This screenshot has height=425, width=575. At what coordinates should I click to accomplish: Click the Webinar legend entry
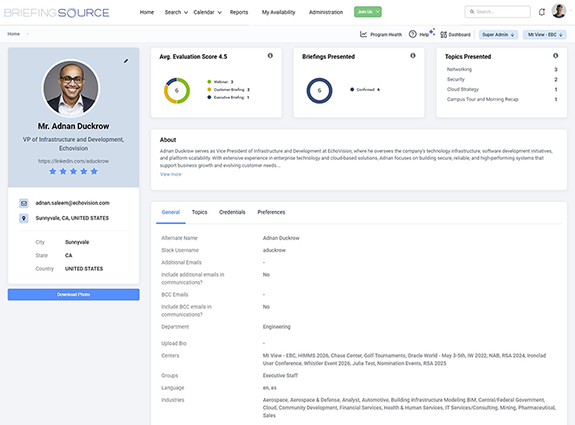(x=220, y=82)
